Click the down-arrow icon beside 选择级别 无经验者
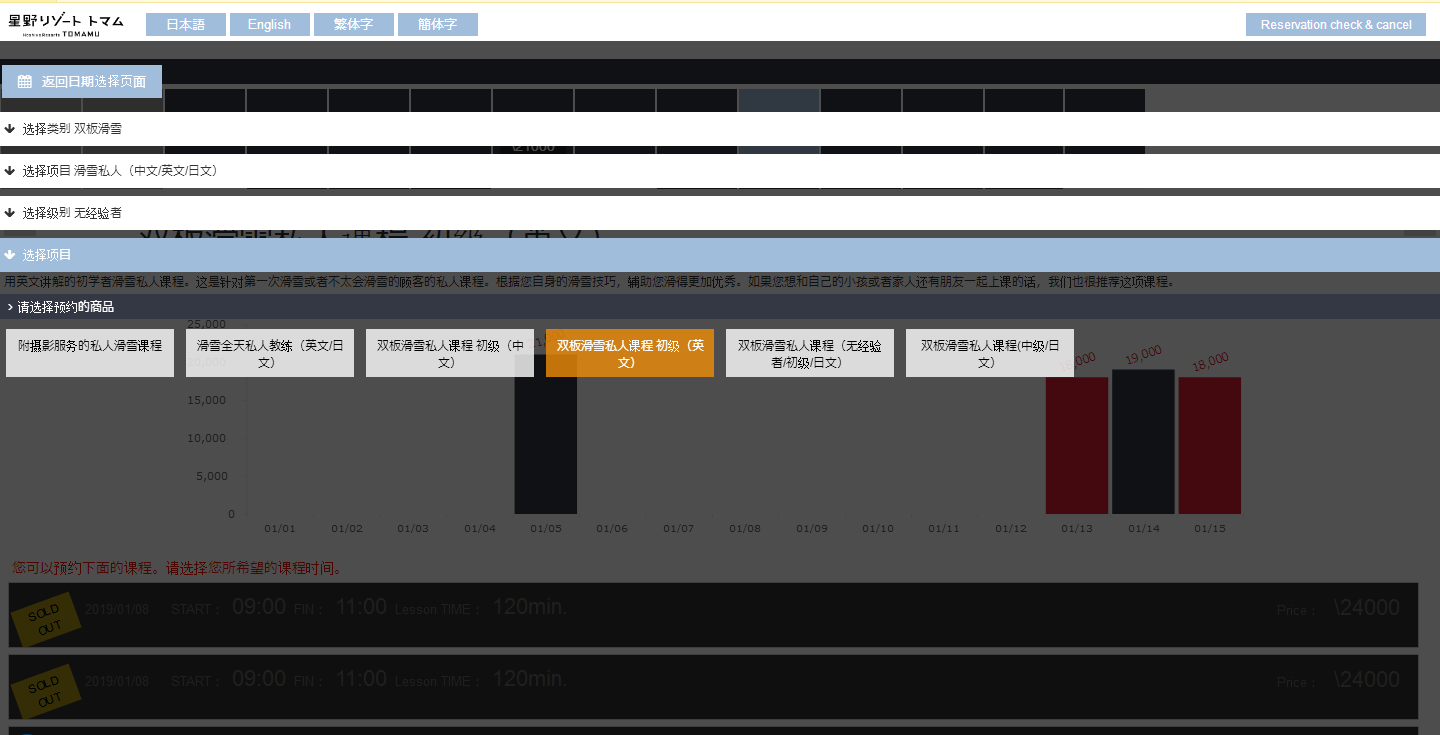This screenshot has height=735, width=1440. [x=9, y=212]
